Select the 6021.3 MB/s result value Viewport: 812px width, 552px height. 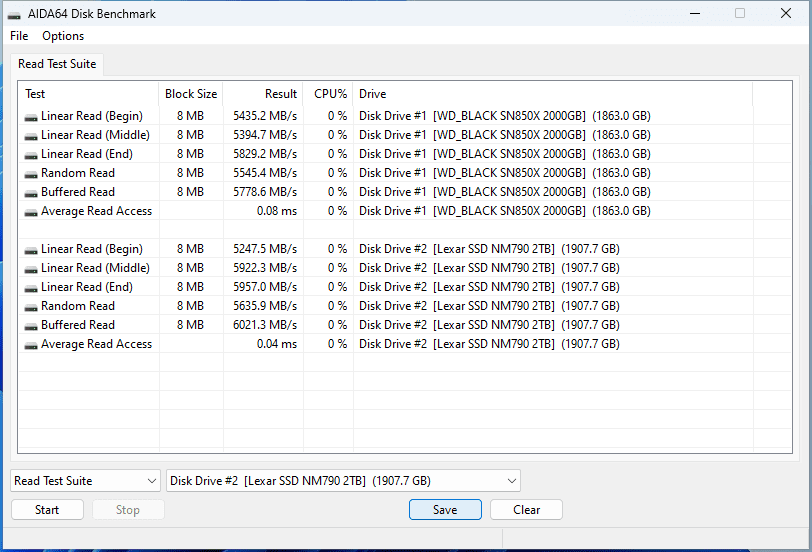(x=265, y=325)
